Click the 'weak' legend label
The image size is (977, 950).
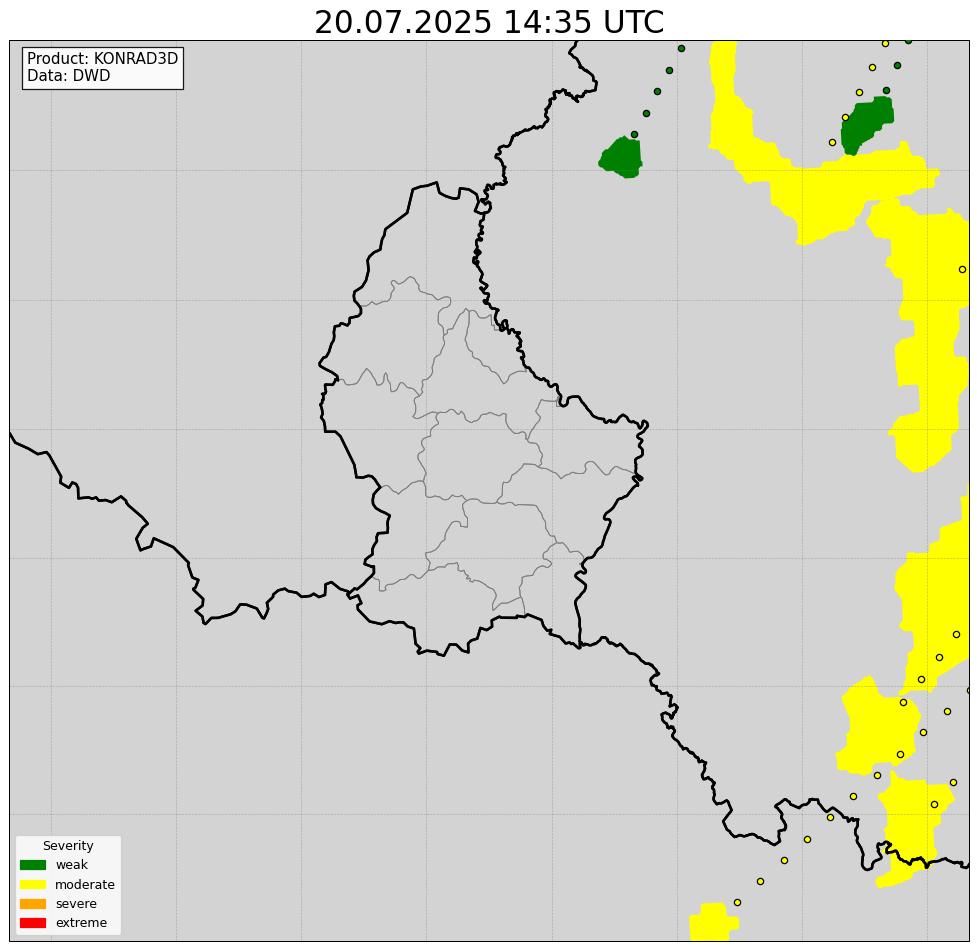pyautogui.click(x=72, y=865)
